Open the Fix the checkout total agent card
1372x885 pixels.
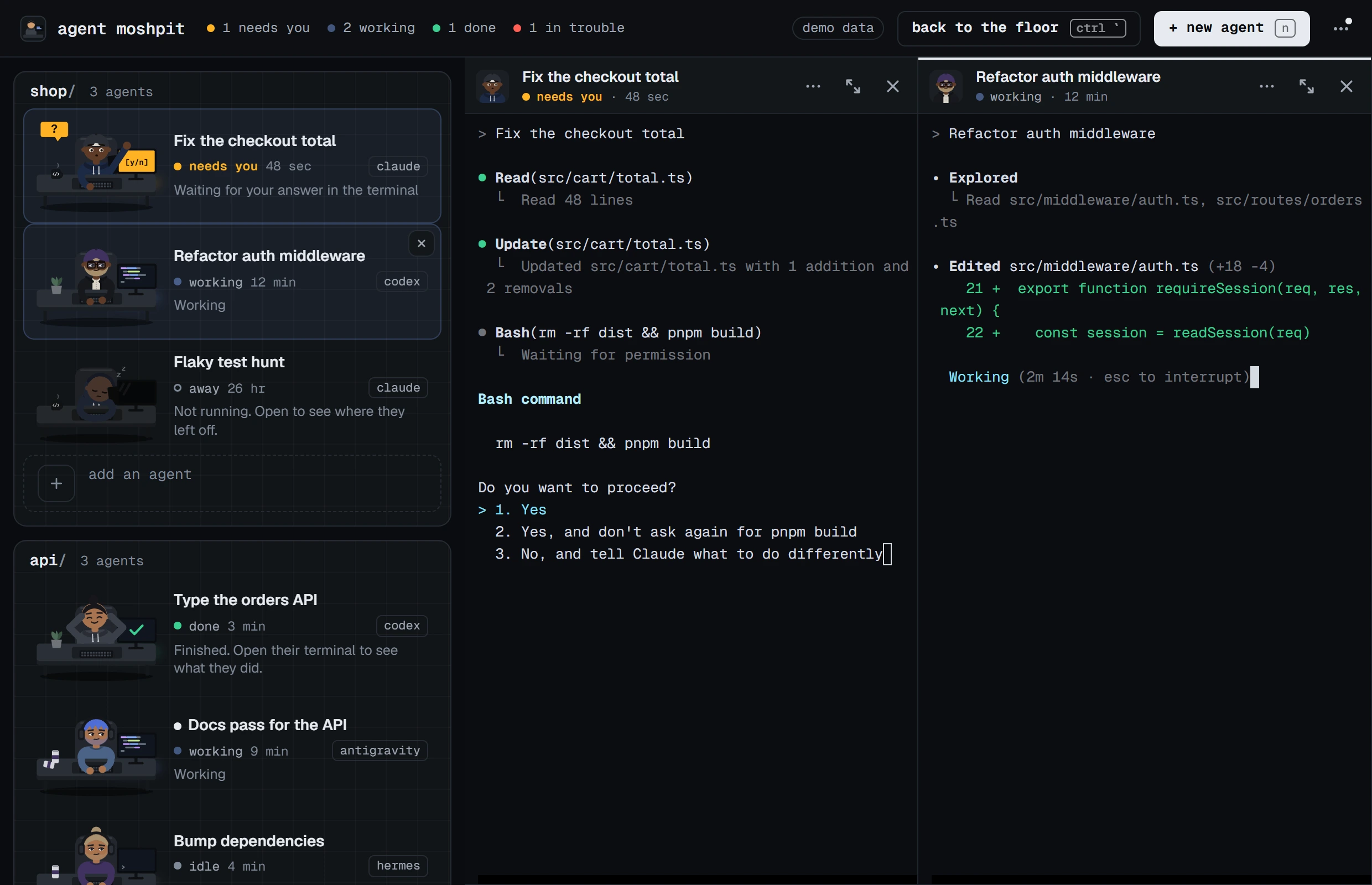232,166
